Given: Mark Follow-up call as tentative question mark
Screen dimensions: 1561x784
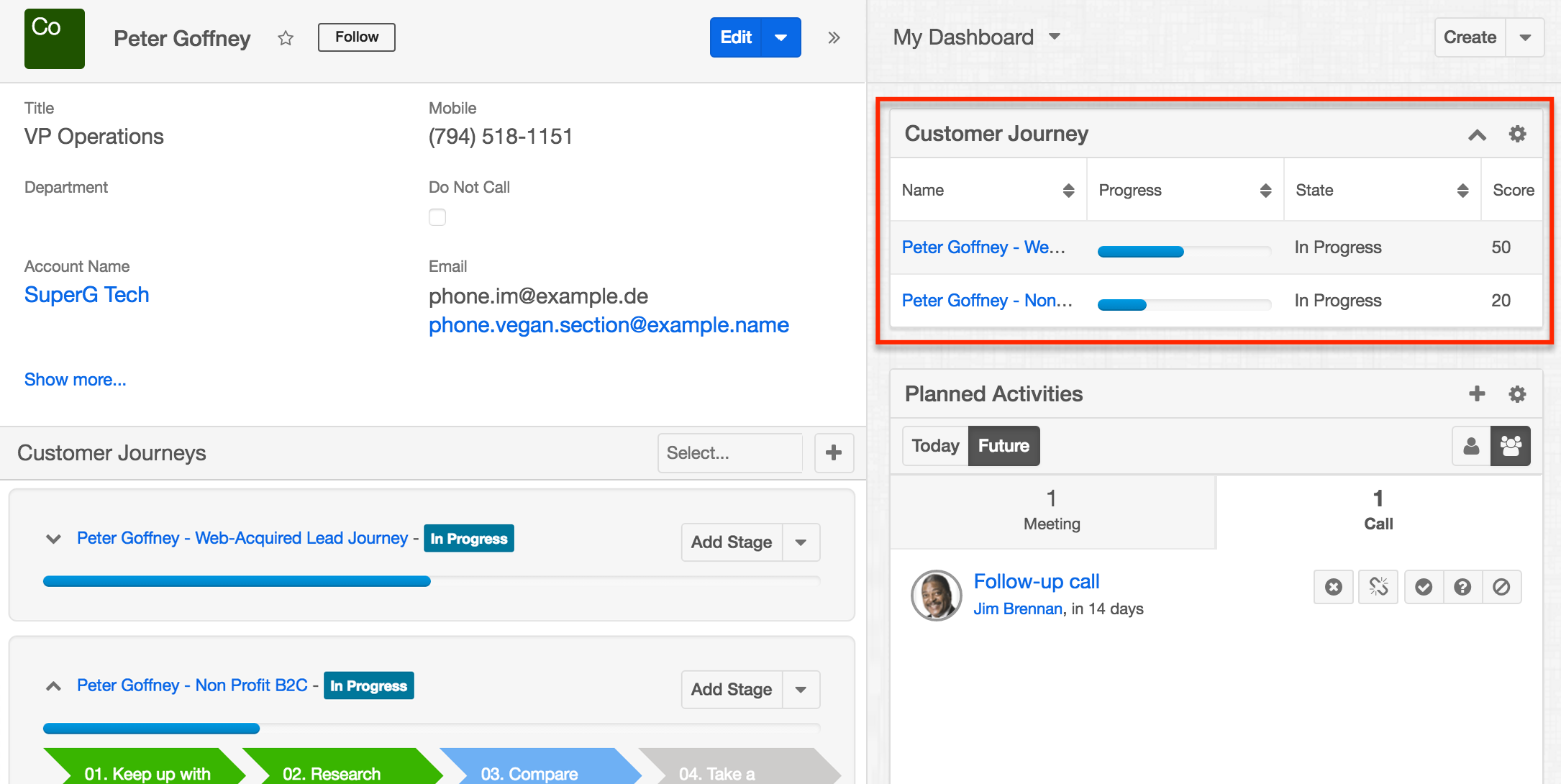Looking at the screenshot, I should (x=1462, y=587).
